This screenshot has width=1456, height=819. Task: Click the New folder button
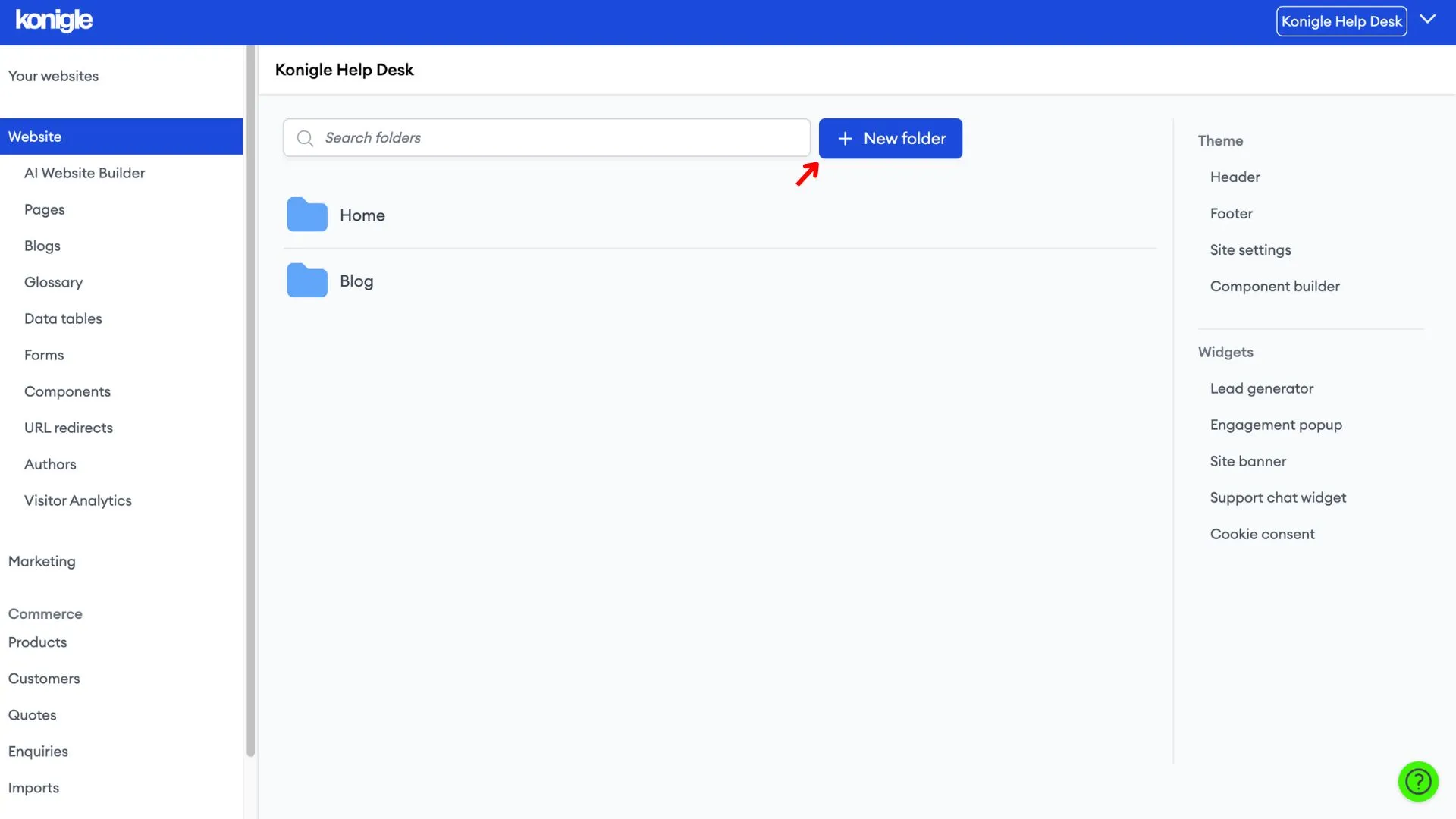(890, 138)
